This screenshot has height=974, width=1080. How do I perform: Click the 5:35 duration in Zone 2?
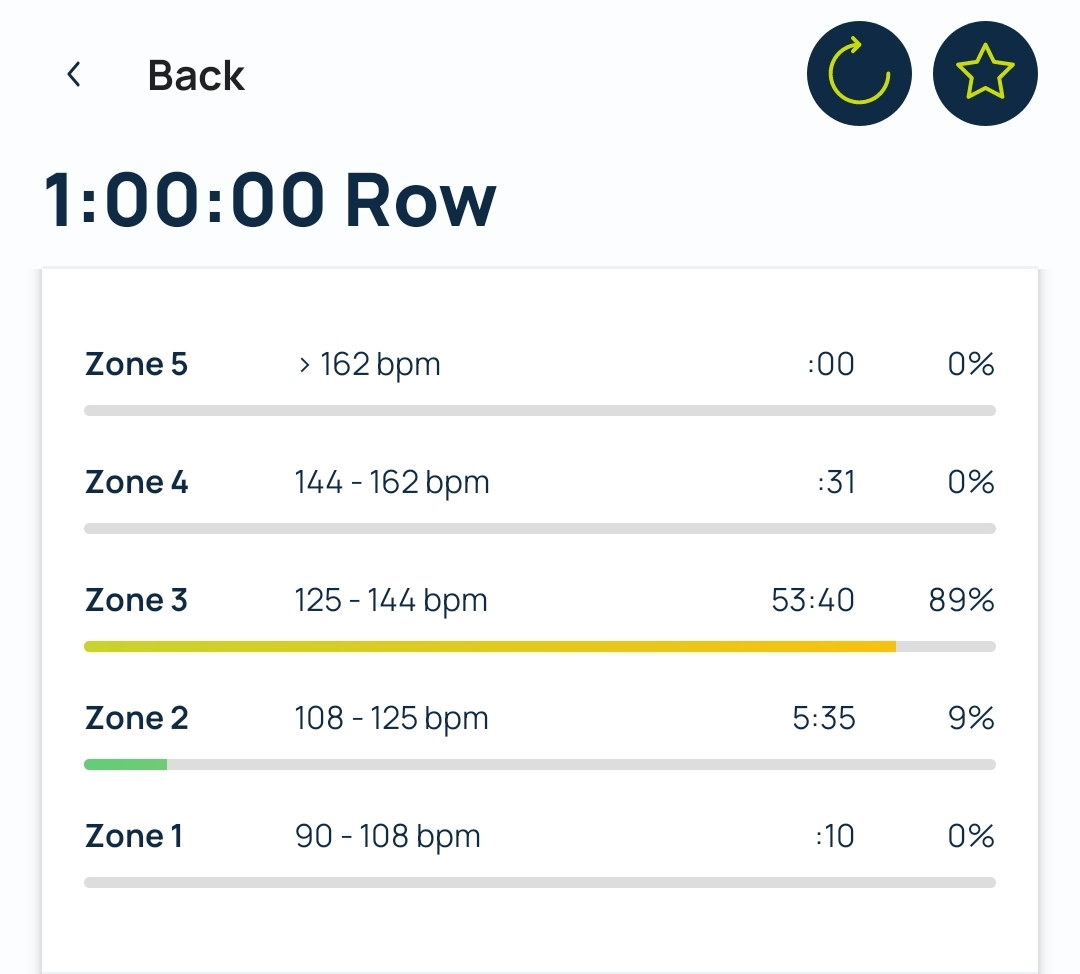(824, 718)
